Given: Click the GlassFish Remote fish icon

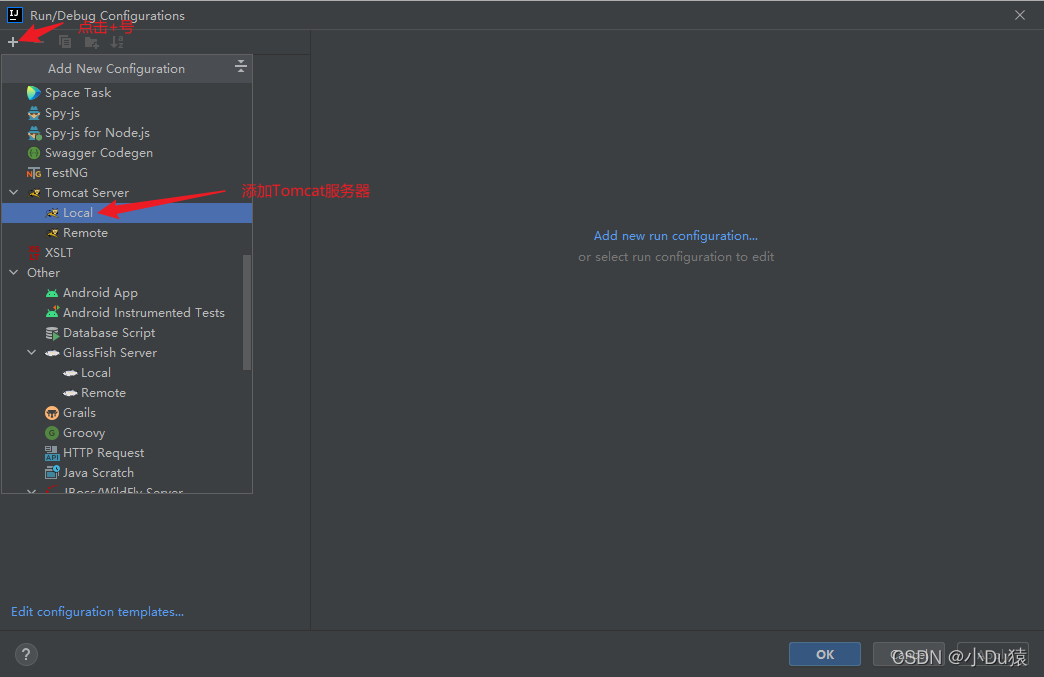Looking at the screenshot, I should 70,393.
